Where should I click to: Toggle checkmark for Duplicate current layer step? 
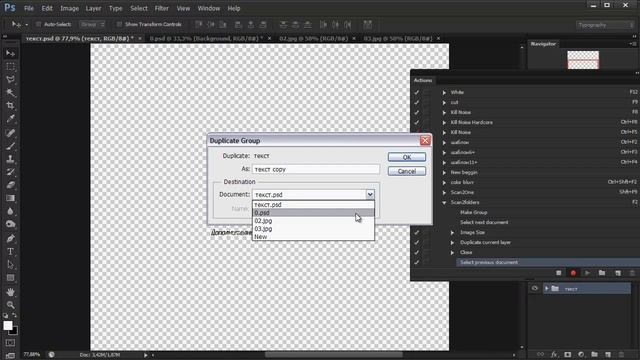point(417,242)
